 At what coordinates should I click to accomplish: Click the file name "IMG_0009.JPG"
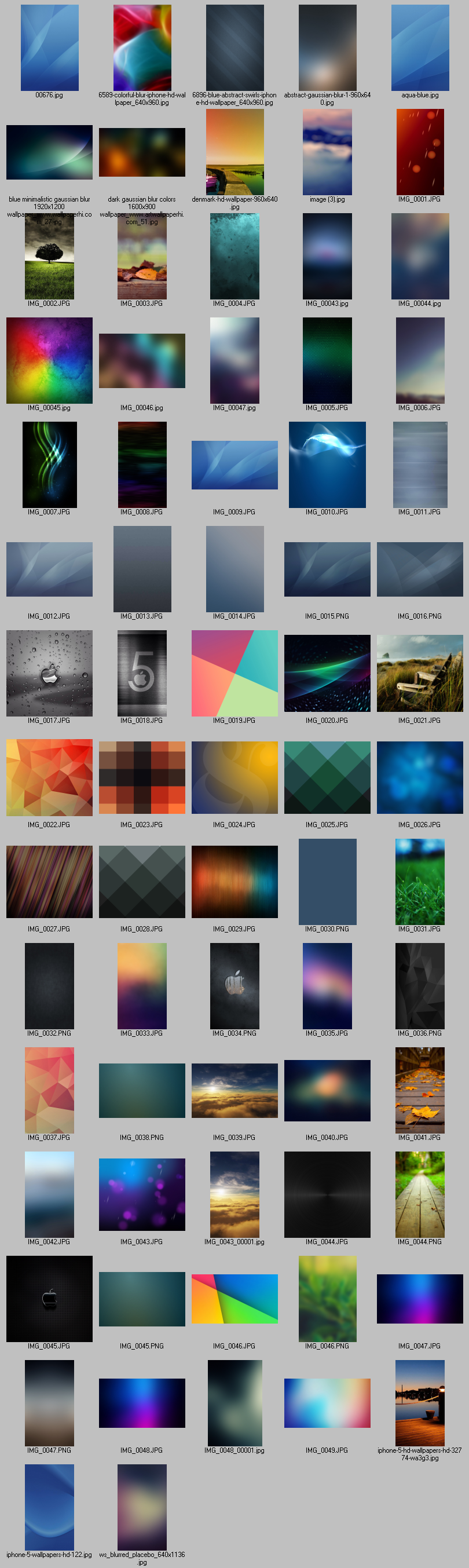click(x=234, y=512)
